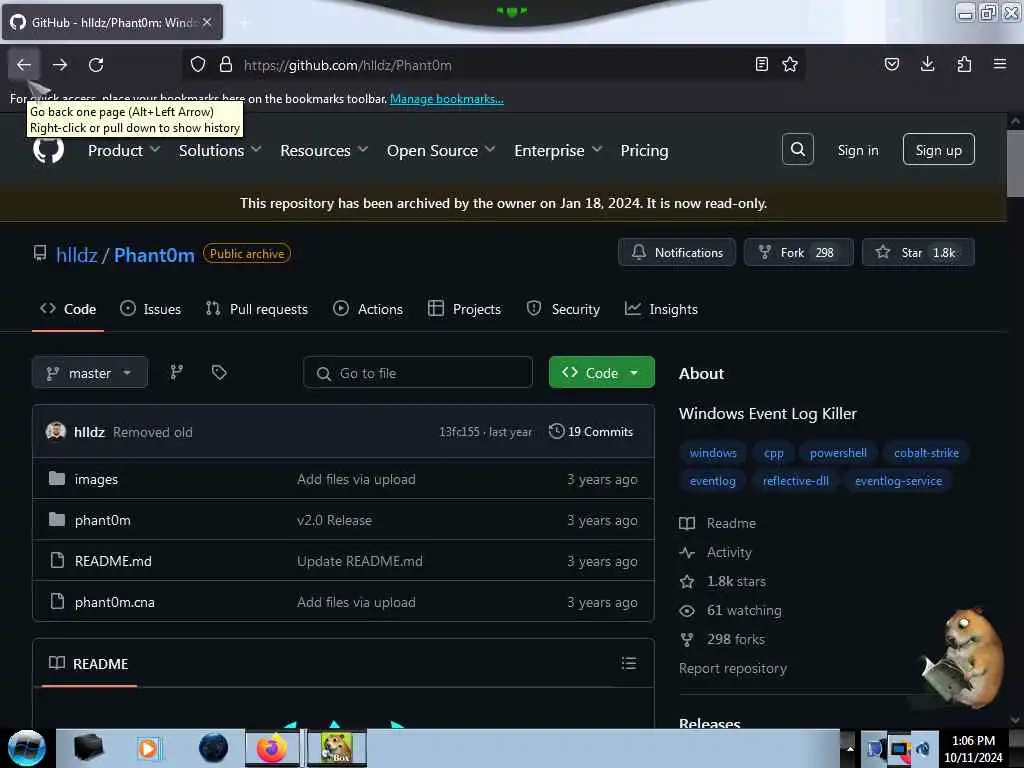Open the master branch dropdown
Screen dimensions: 1024x768
[90, 373]
